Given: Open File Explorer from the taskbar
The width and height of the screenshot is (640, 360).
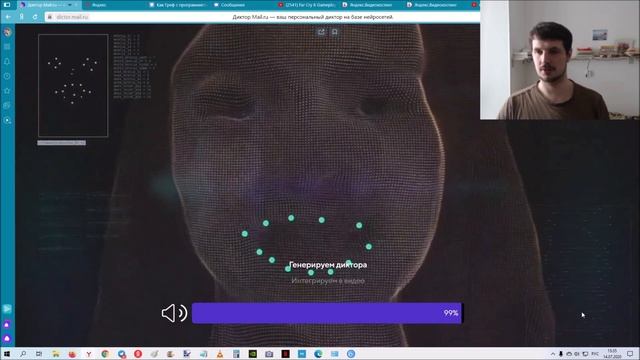Looking at the screenshot, I should (56, 354).
